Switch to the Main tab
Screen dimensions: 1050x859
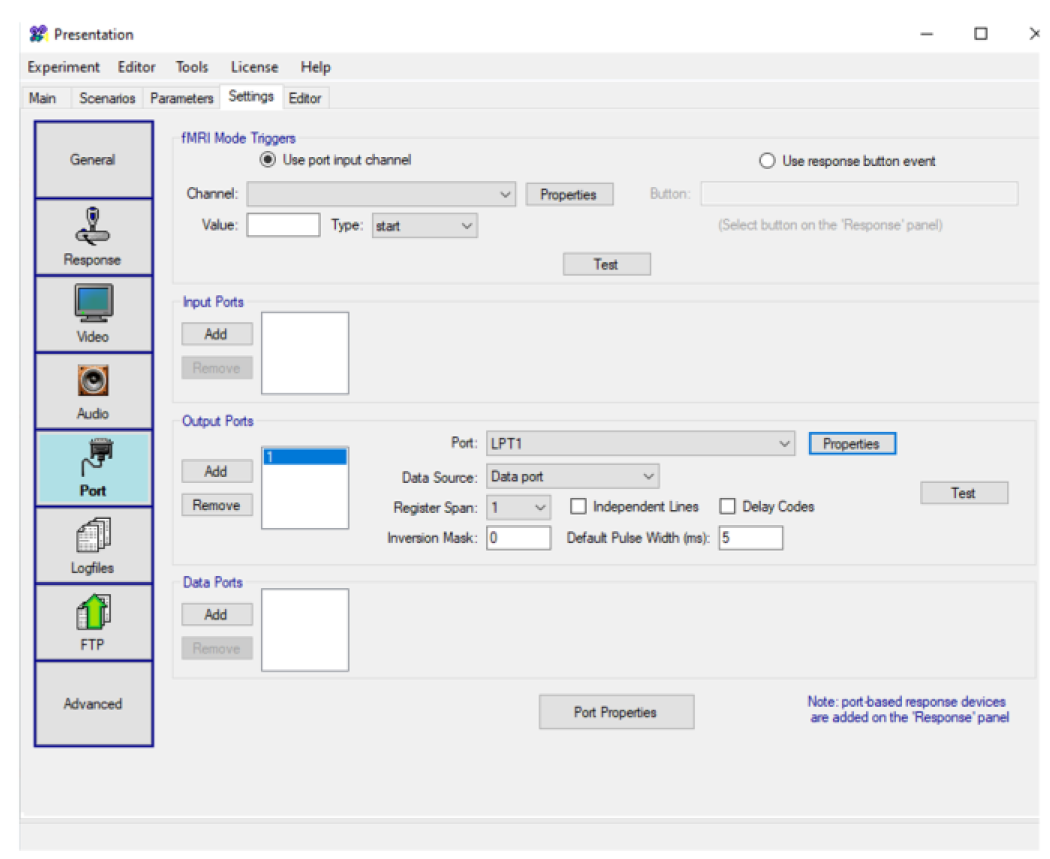click(x=42, y=98)
